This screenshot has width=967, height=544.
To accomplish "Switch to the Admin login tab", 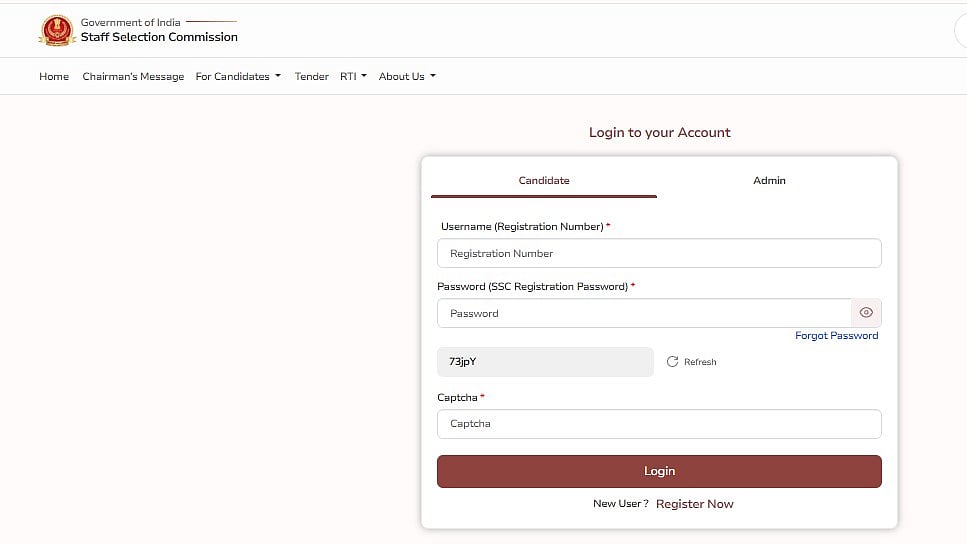I will click(769, 181).
